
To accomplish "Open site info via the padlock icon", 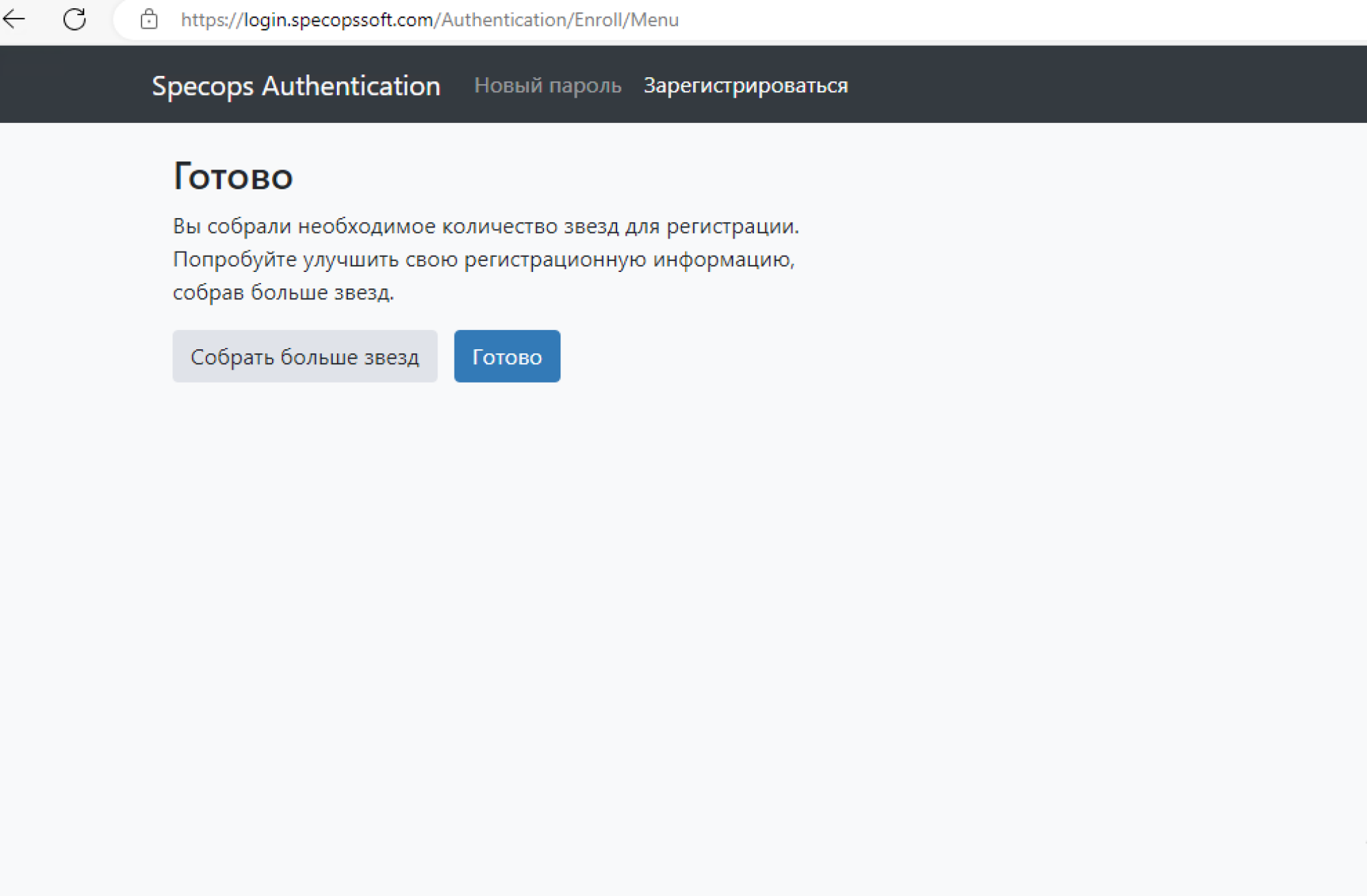I will click(x=149, y=19).
